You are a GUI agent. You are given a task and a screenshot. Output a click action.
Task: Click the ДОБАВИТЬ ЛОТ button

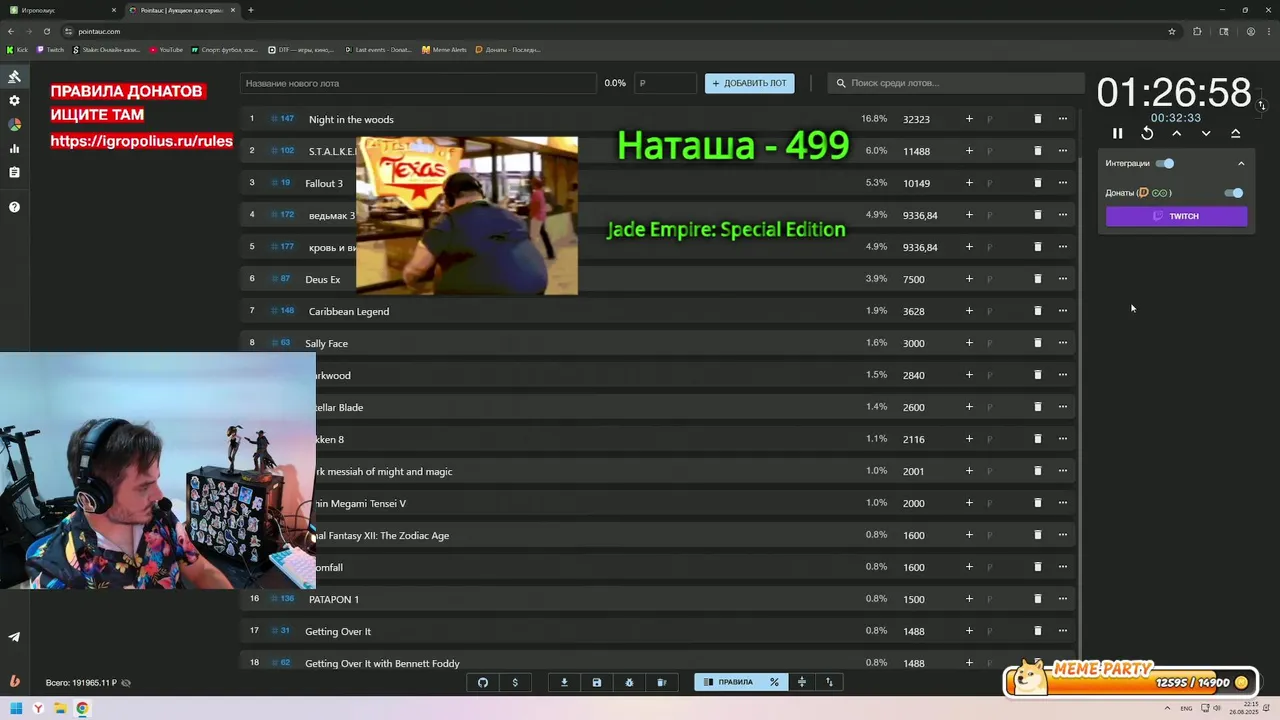750,83
